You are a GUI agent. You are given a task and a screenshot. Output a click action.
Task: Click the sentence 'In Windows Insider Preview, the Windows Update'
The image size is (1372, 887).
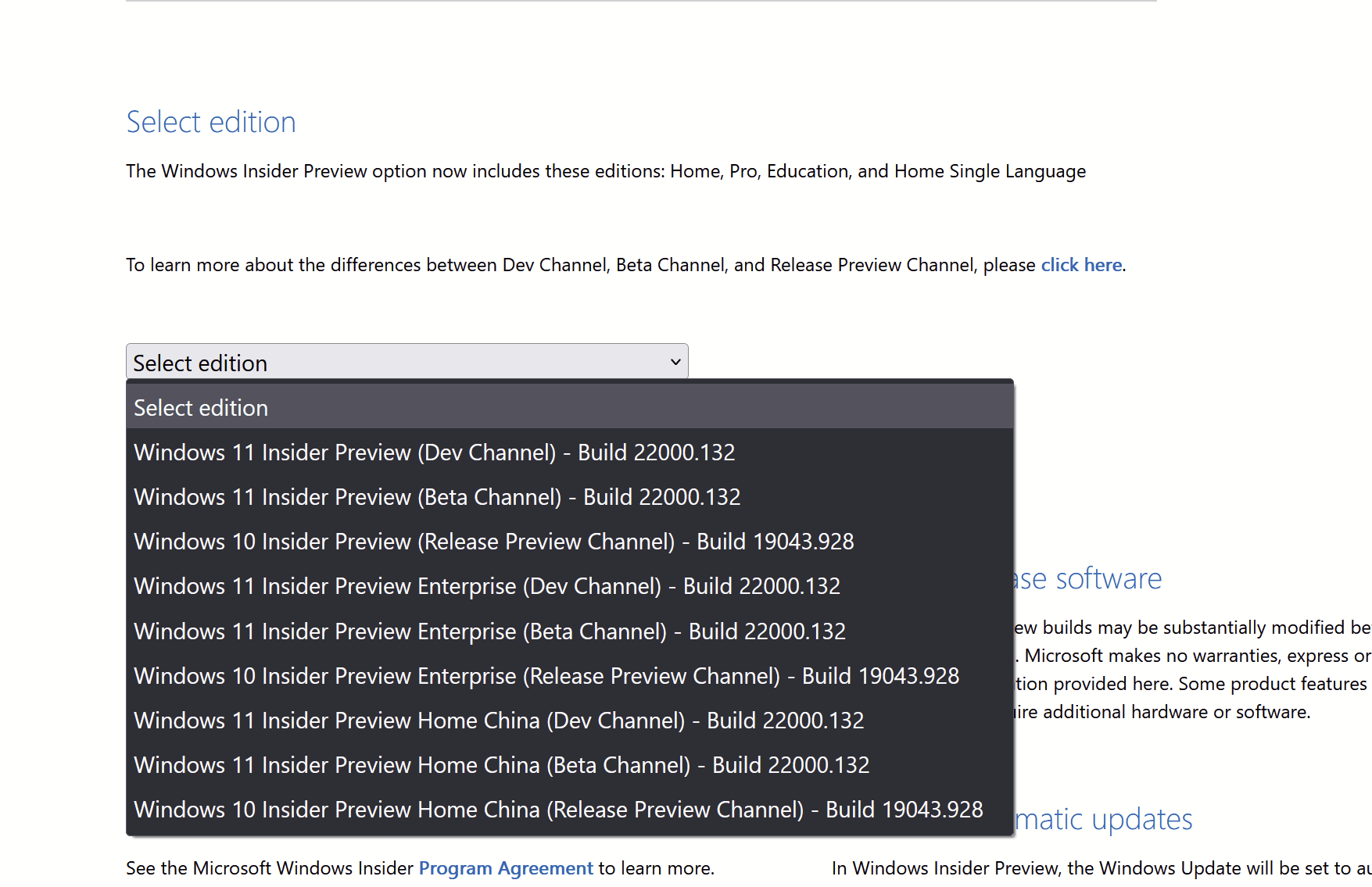[1101, 868]
